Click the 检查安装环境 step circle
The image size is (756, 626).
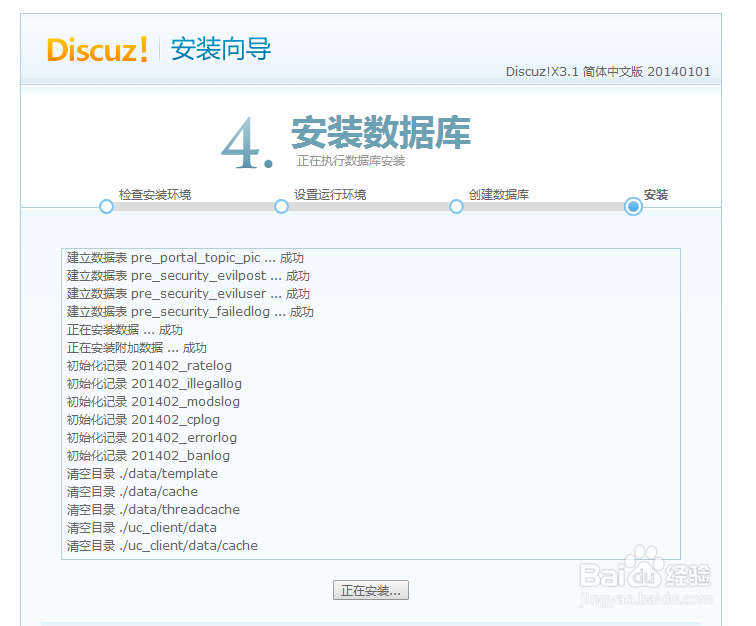coord(106,206)
